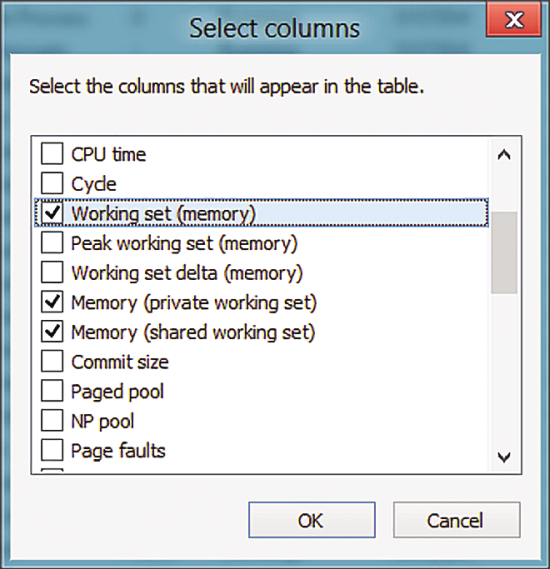Click the scroll up arrow in list
This screenshot has height=569, width=550.
504,155
